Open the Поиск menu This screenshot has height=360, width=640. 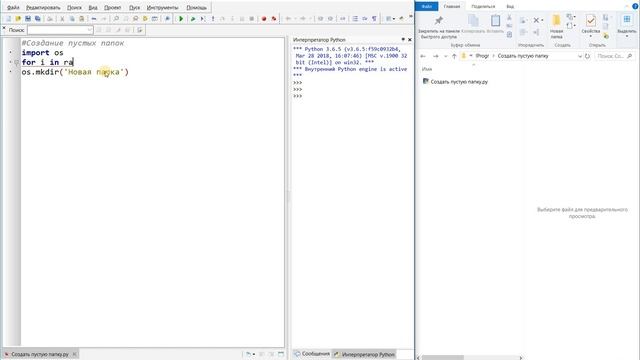pos(74,7)
